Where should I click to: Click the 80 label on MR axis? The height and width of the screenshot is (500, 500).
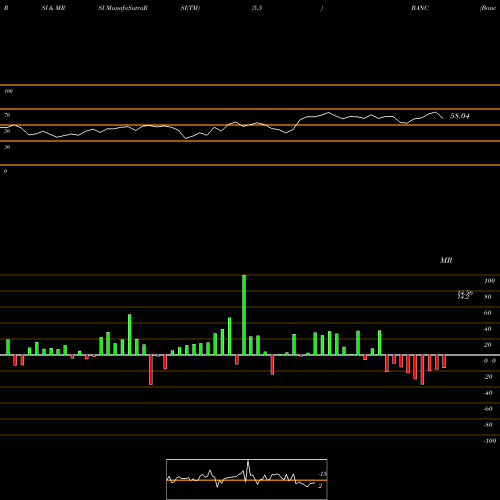coord(488,297)
